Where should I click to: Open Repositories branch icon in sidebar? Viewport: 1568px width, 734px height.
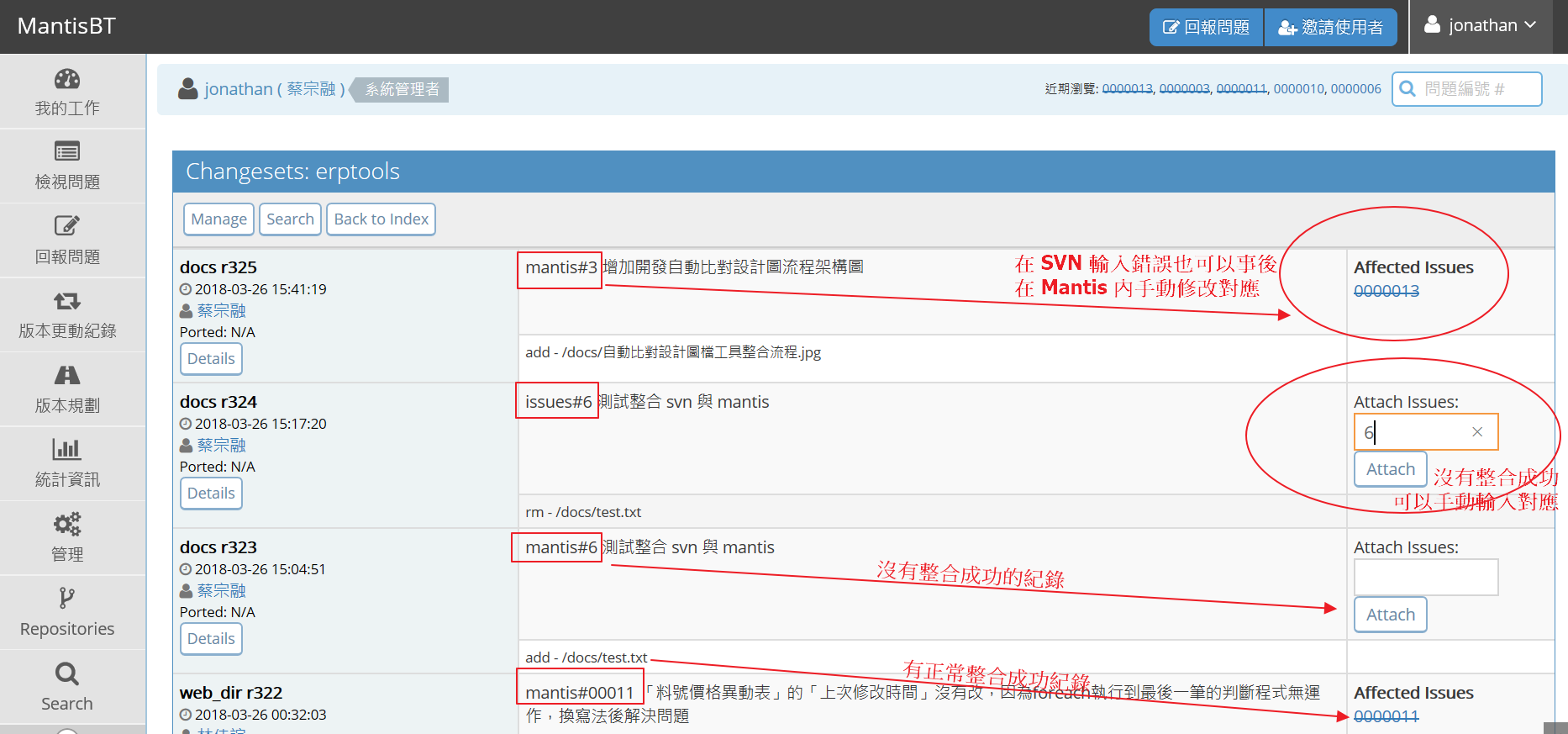point(67,598)
